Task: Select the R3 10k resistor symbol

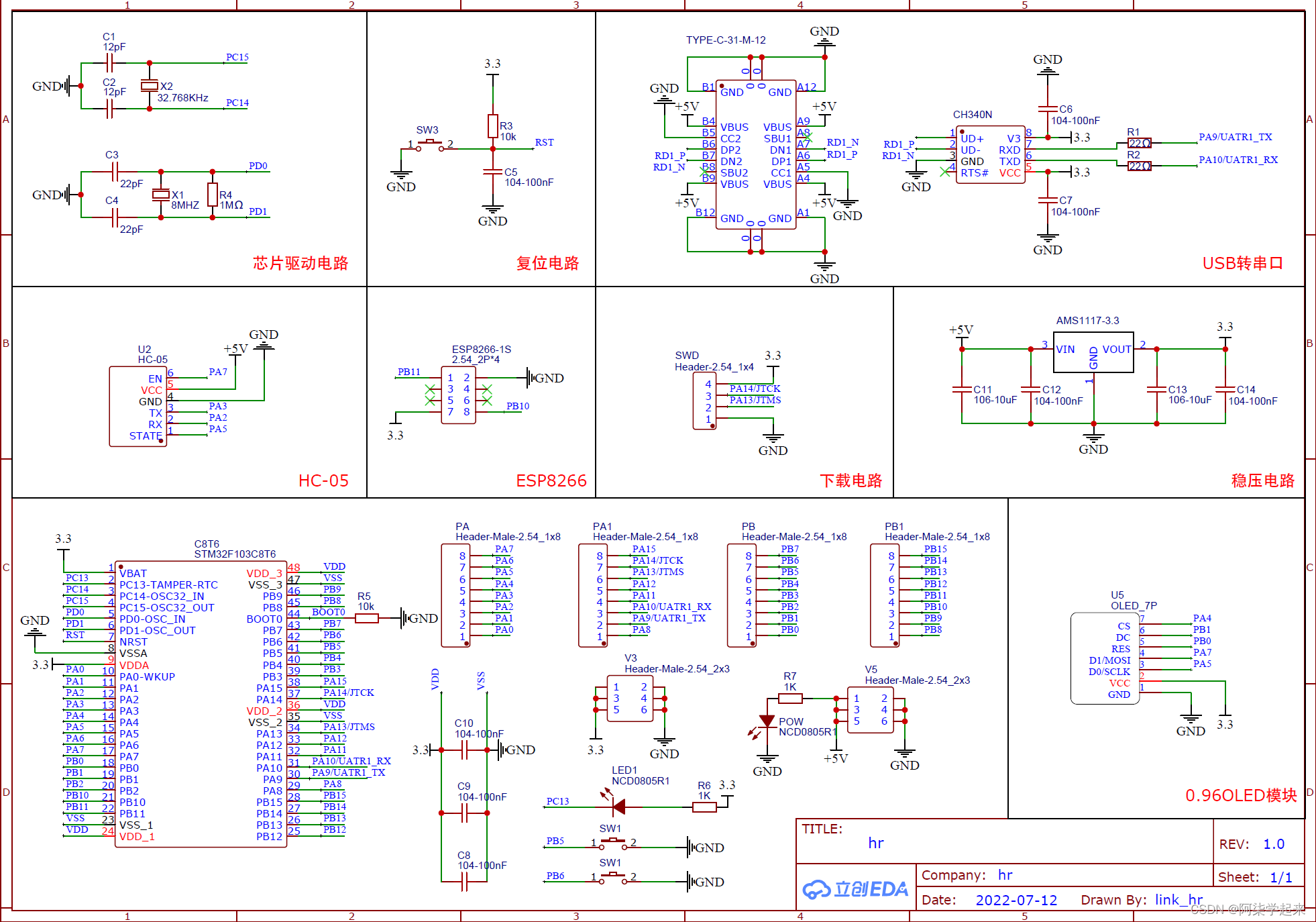Action: (493, 125)
